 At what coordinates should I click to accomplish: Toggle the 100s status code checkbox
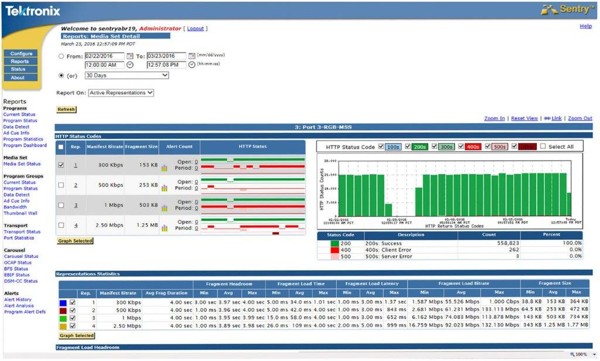[x=381, y=146]
